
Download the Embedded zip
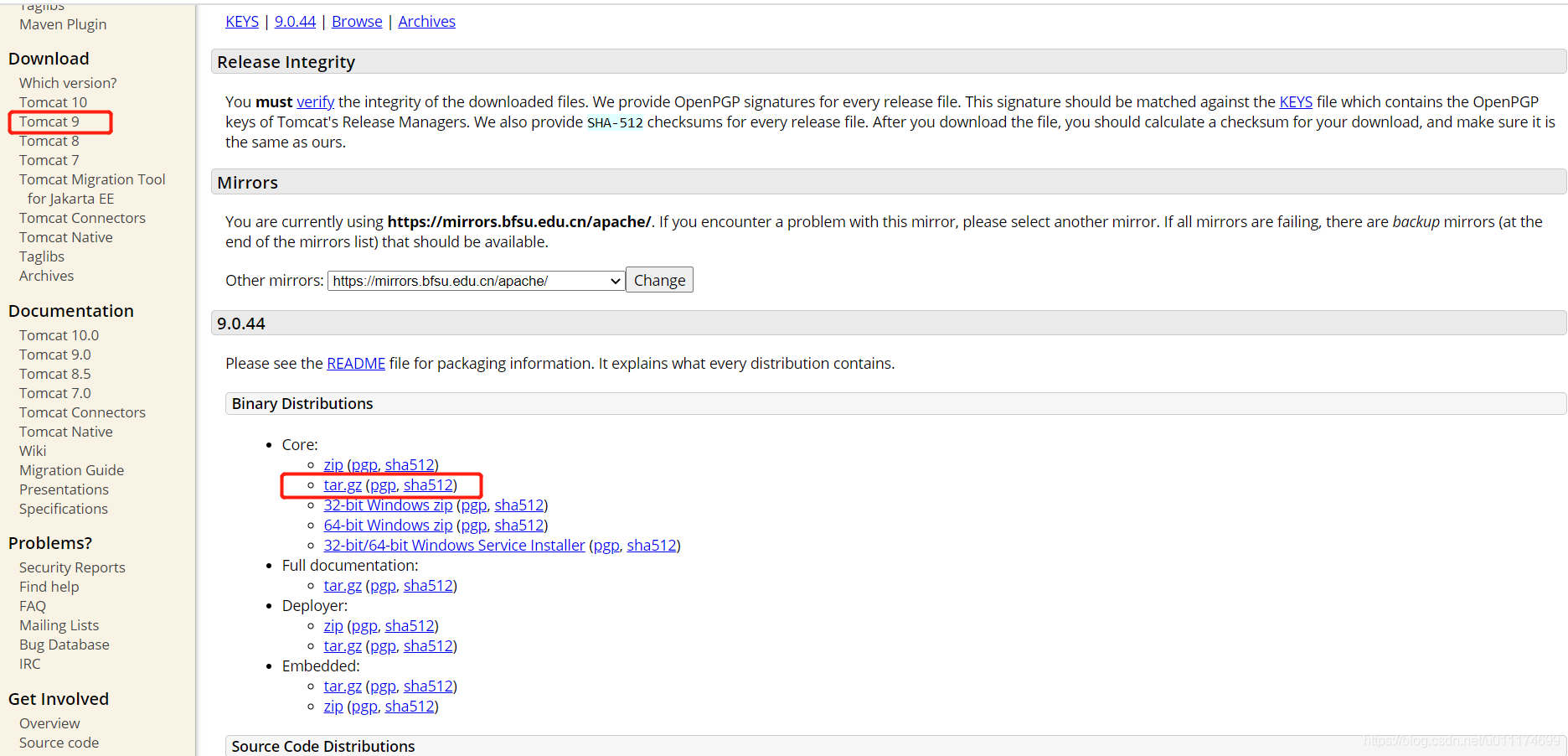point(333,706)
